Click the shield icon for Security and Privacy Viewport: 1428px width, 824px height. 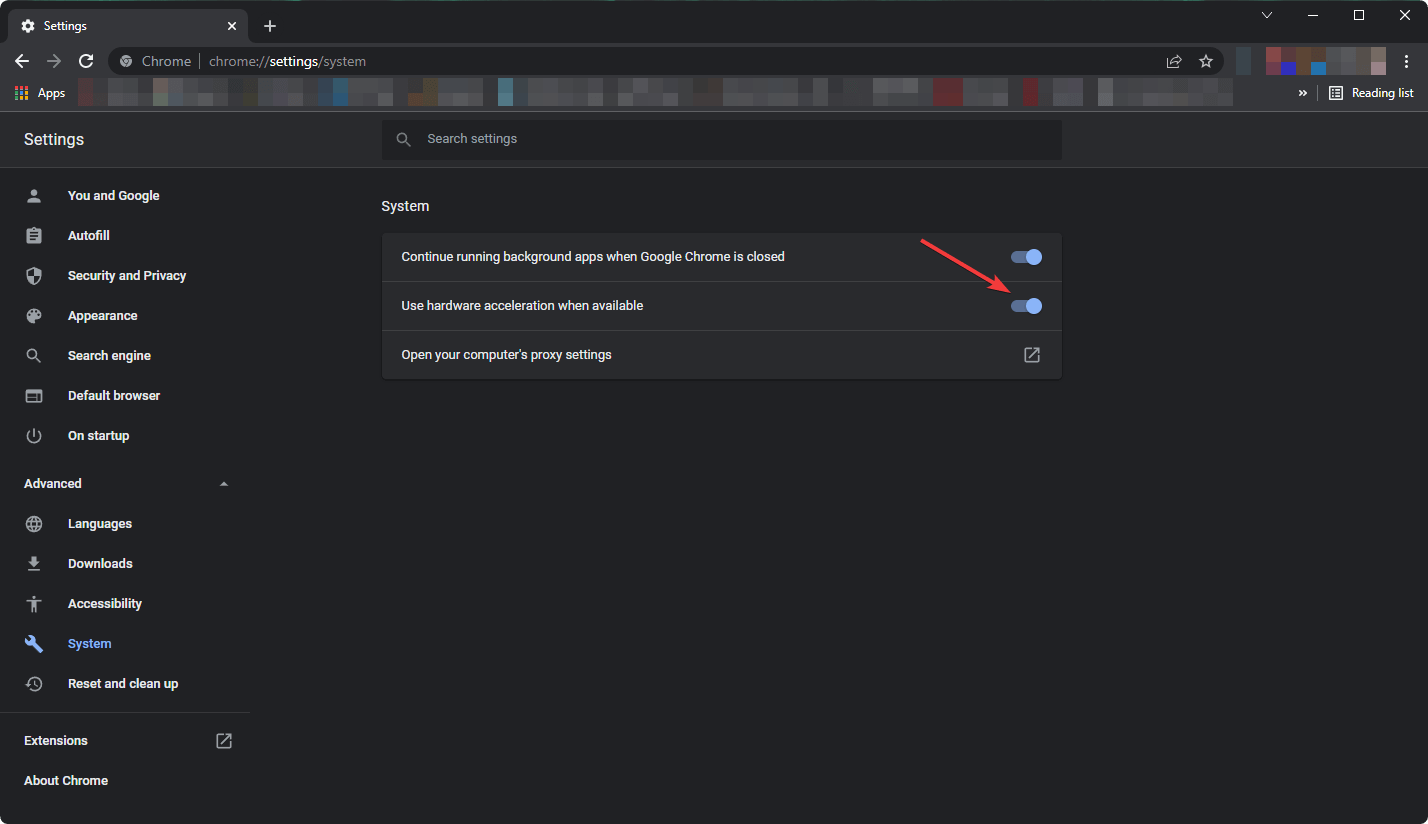[x=34, y=276]
